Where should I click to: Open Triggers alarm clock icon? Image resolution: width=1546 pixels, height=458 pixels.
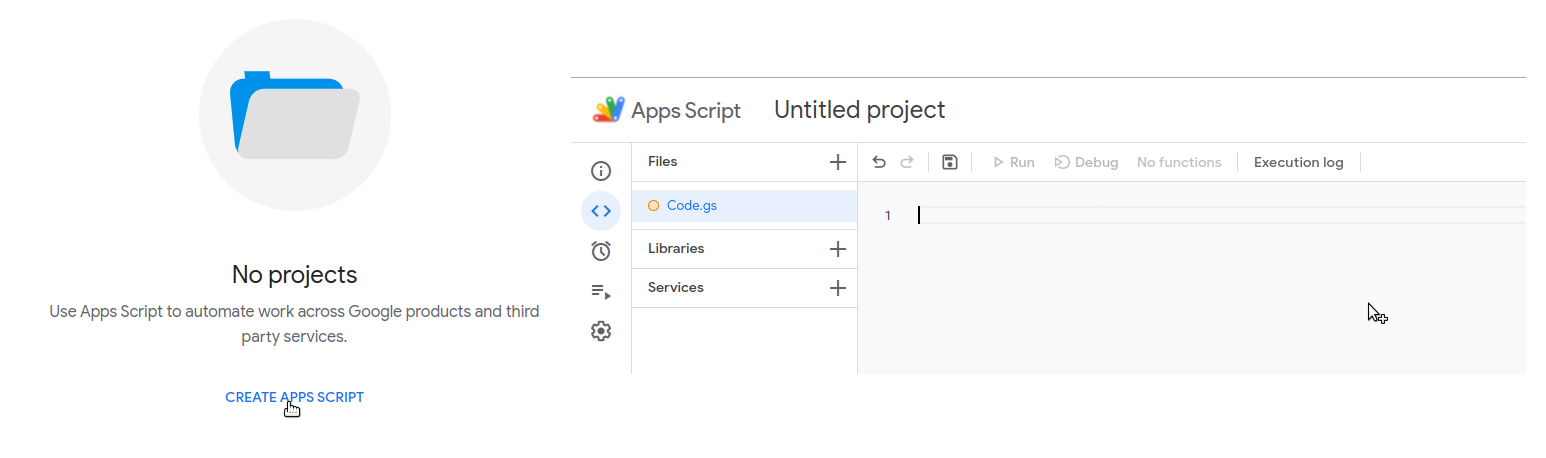601,251
